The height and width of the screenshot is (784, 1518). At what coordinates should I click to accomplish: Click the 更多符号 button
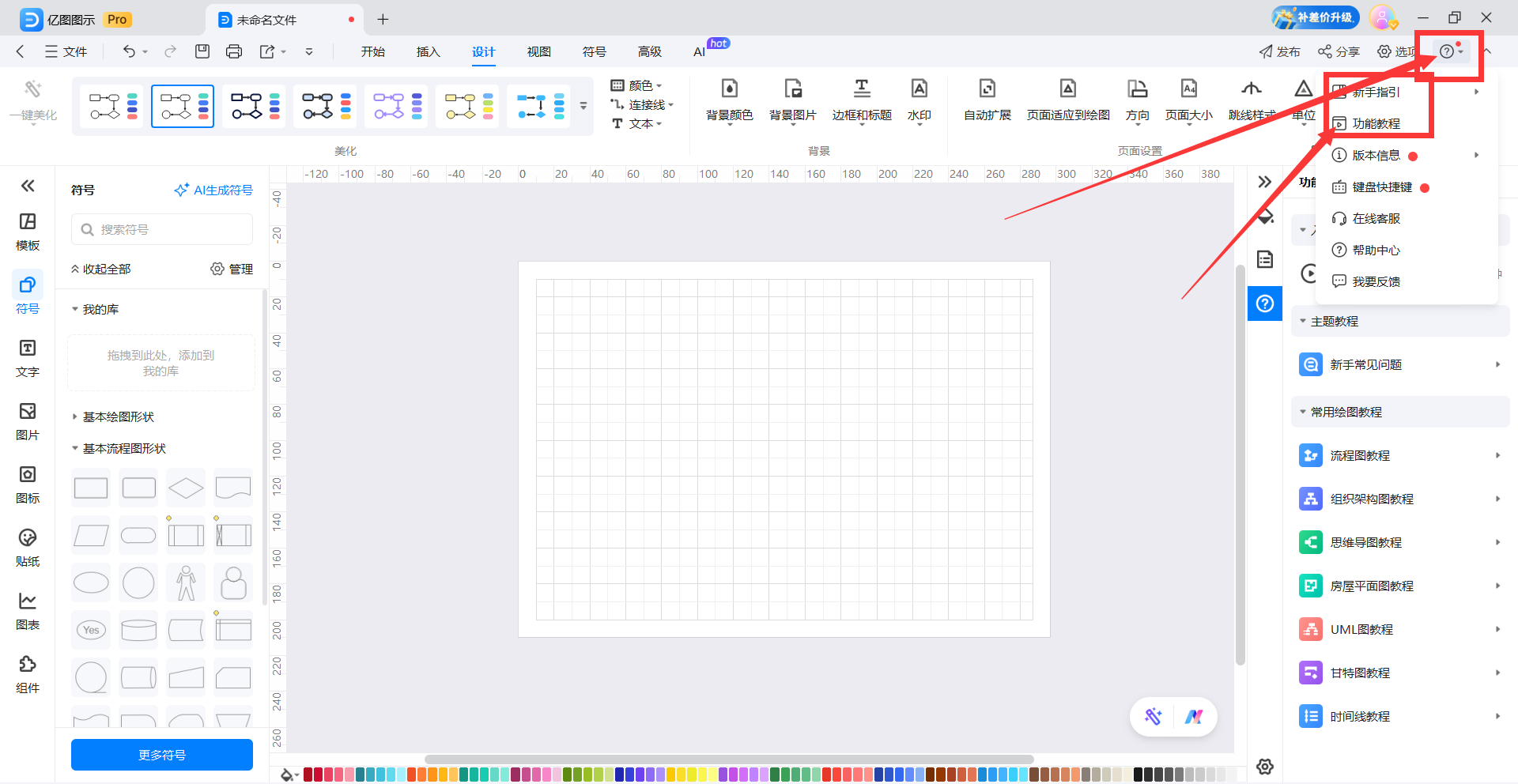click(162, 755)
